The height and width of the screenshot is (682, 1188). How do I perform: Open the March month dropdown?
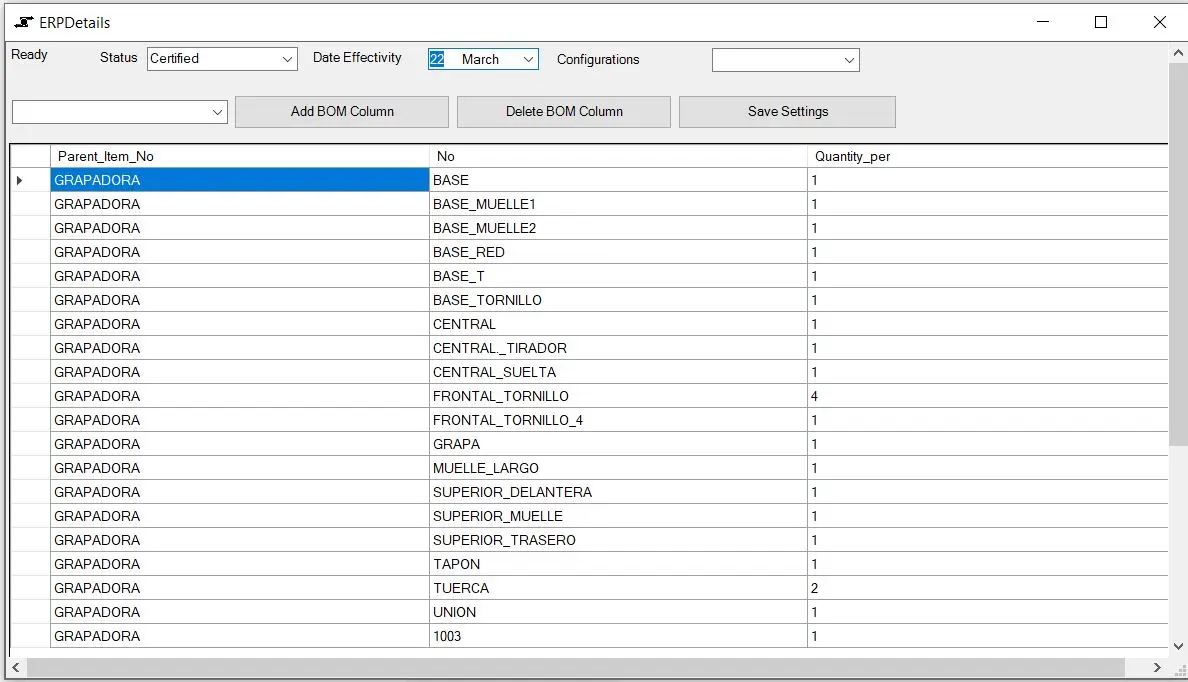click(x=531, y=59)
